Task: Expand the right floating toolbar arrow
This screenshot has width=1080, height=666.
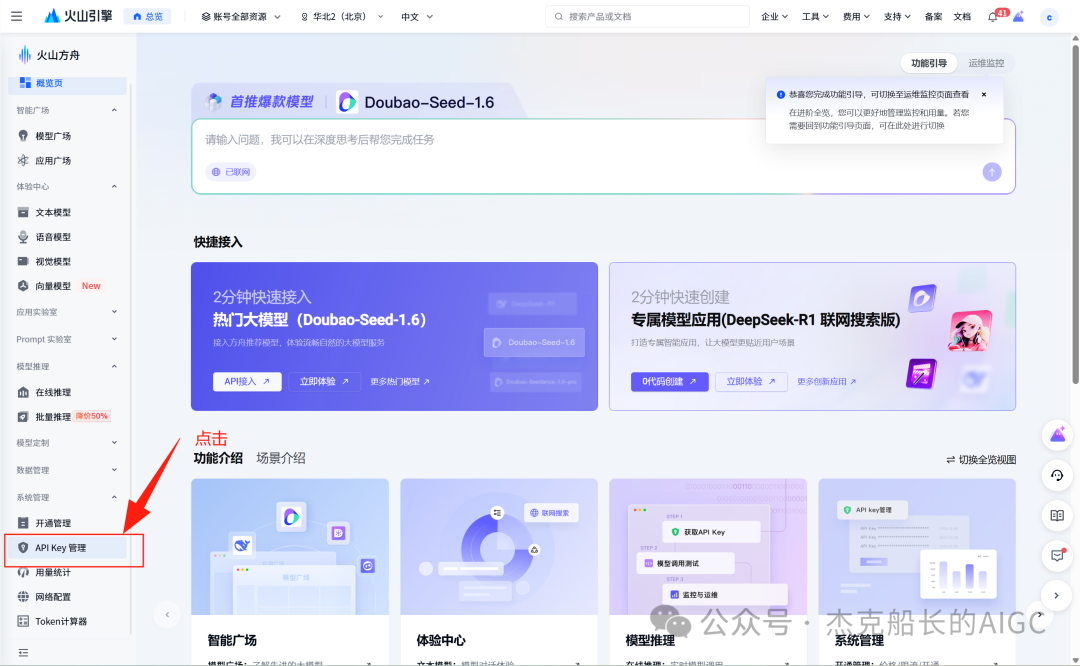Action: pyautogui.click(x=1057, y=595)
